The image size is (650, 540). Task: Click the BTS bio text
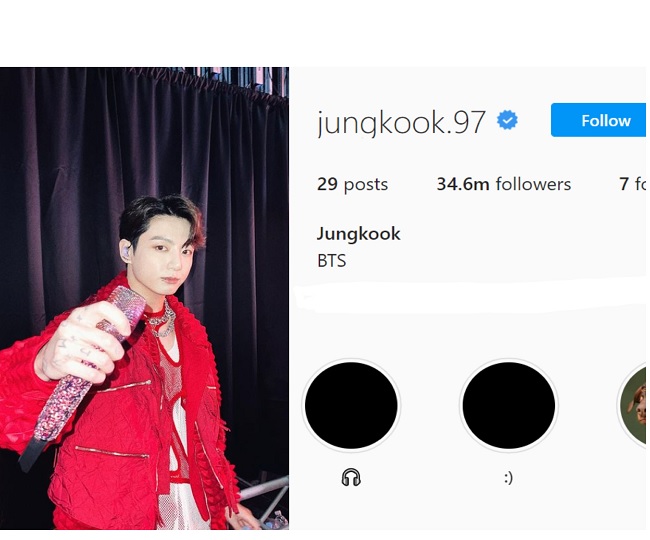pos(331,261)
